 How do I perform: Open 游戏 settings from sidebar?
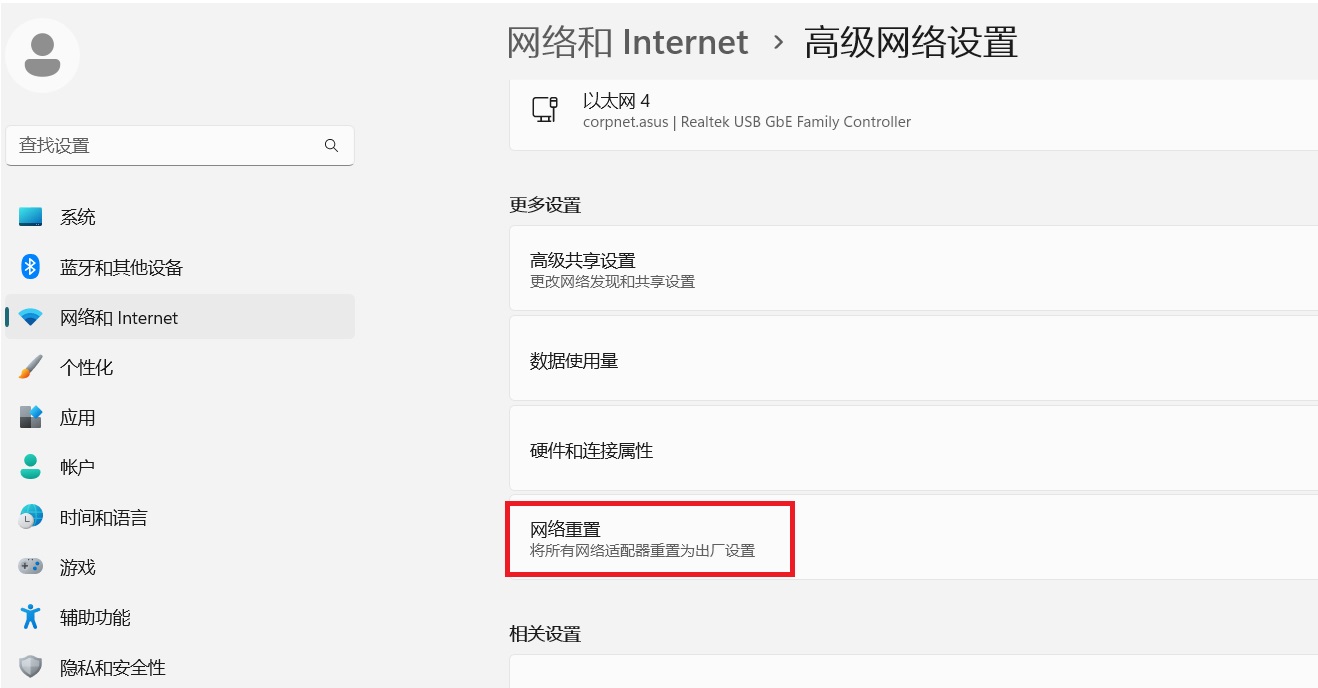(78, 567)
